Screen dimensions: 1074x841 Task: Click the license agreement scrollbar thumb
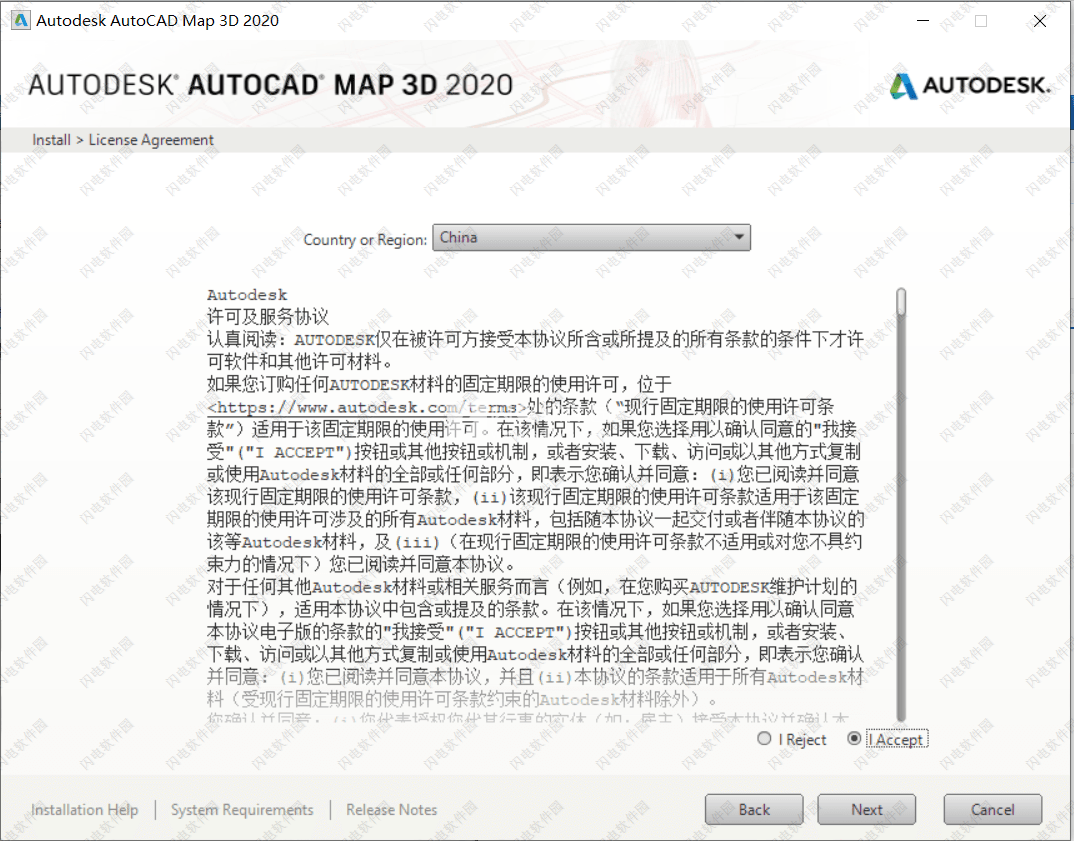point(901,302)
